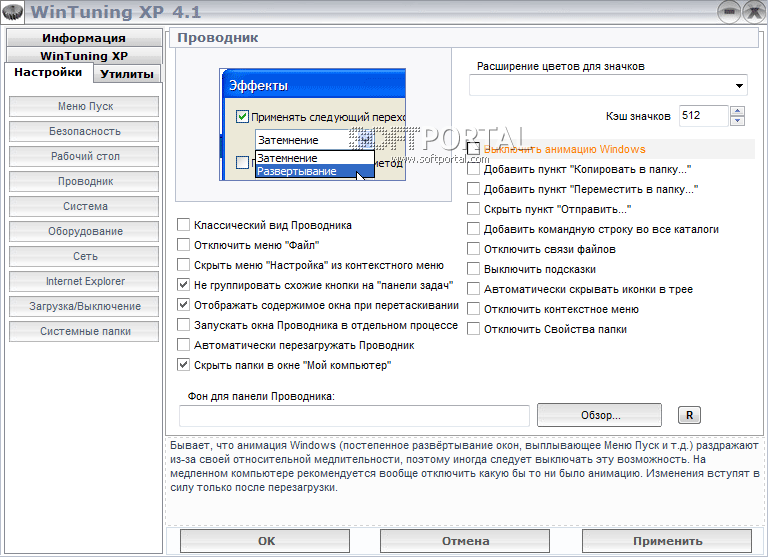Click the Обзор... browse button

tap(600, 415)
